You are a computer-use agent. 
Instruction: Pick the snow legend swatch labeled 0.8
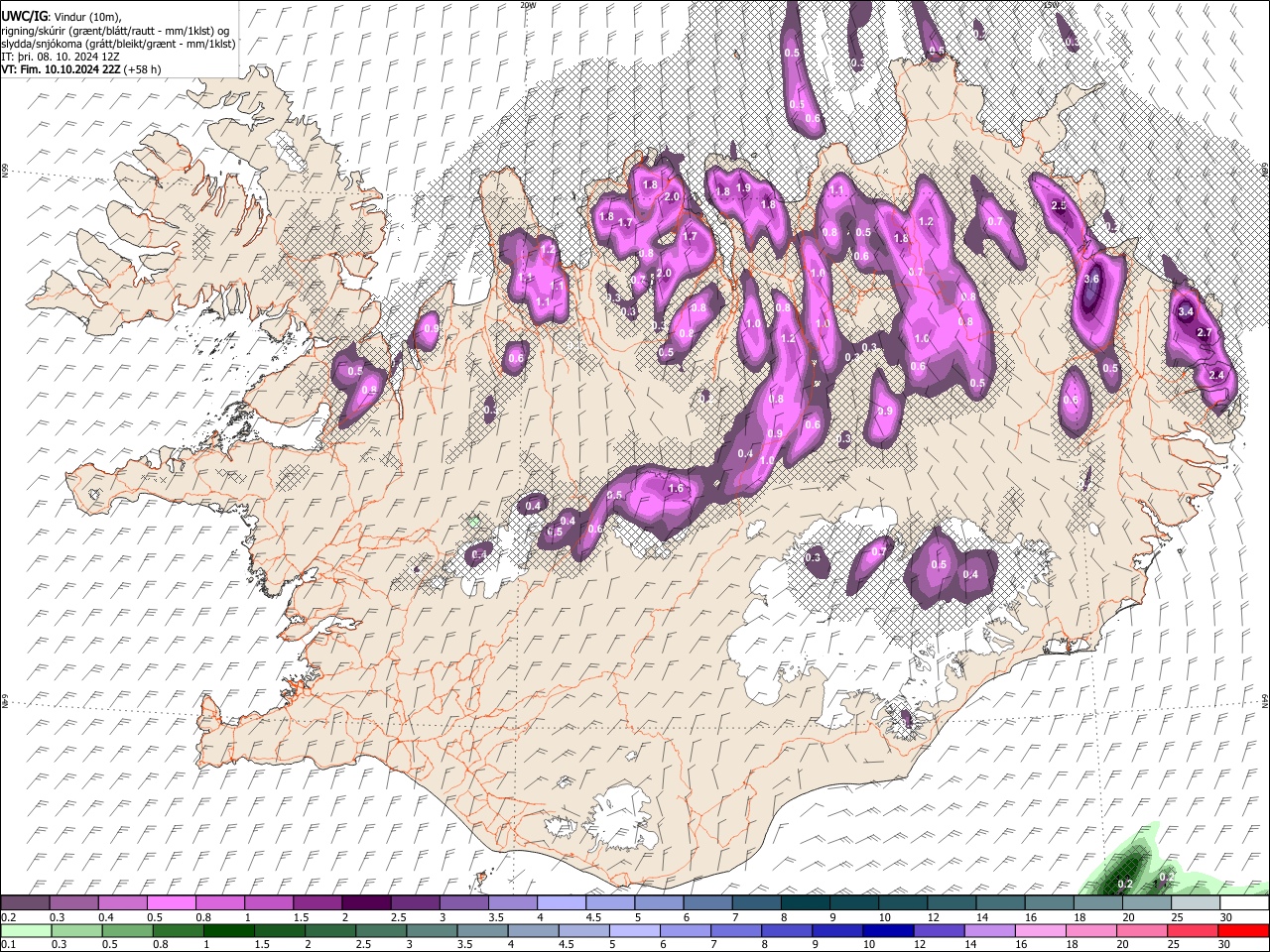(x=220, y=903)
